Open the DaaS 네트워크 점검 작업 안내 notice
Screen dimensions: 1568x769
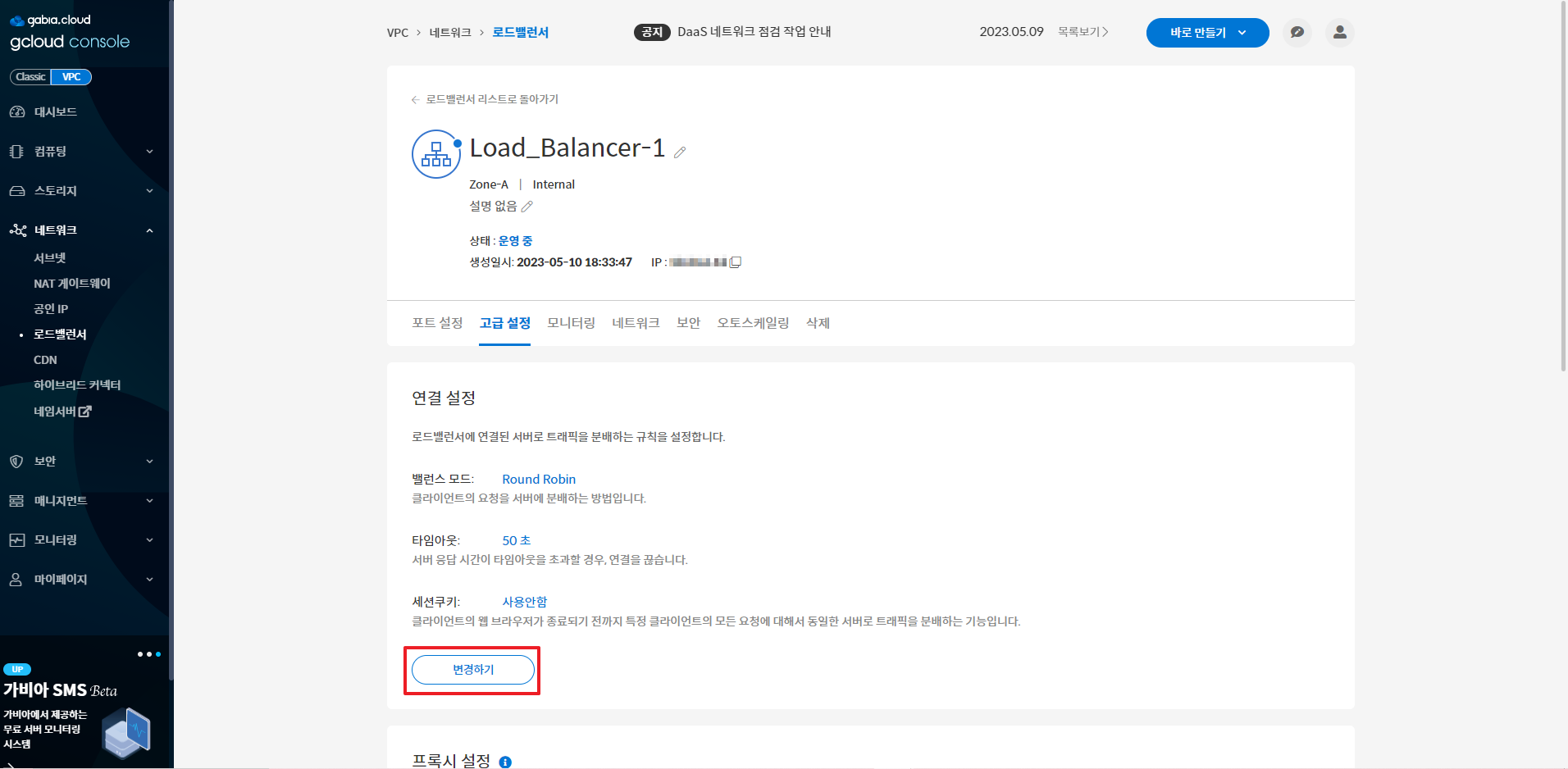pos(754,32)
